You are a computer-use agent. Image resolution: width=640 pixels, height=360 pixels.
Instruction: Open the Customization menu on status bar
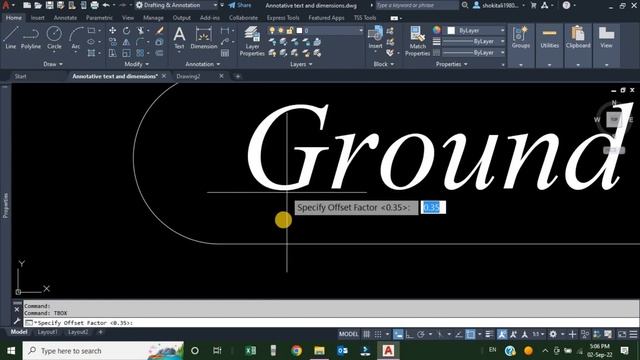point(633,334)
